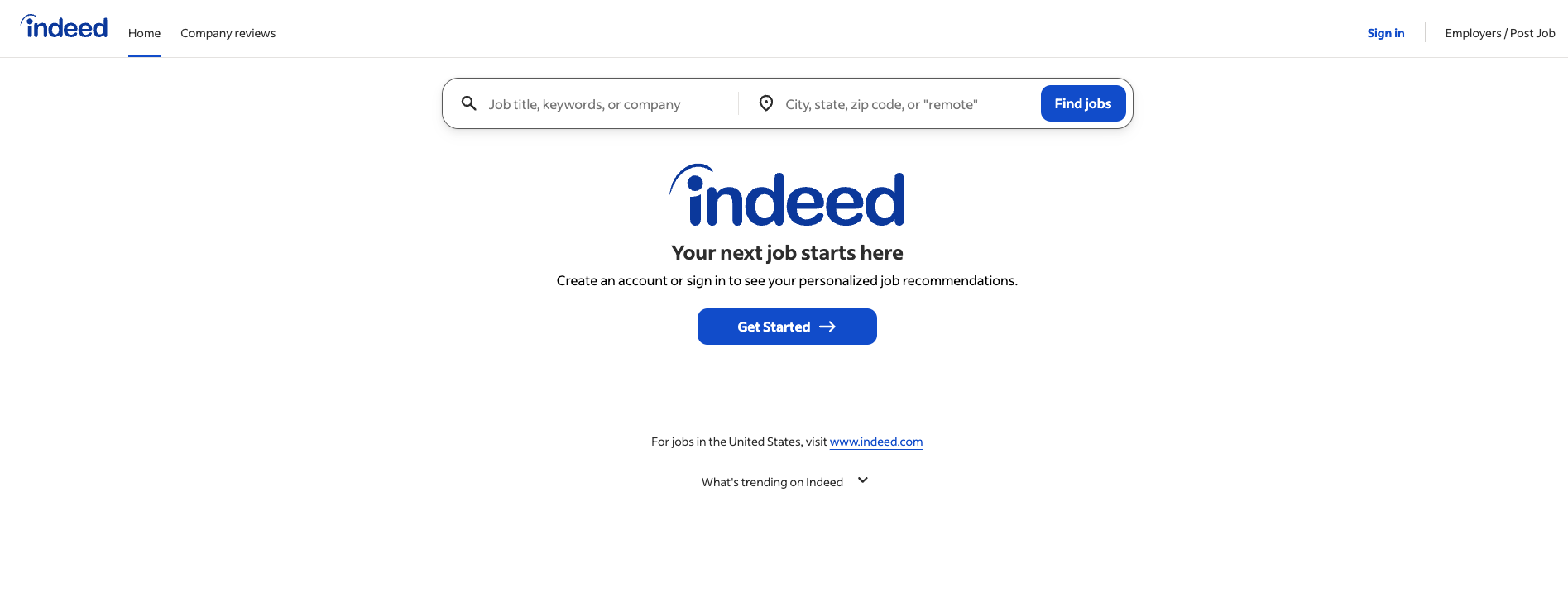
Task: Click the magnifying glass search icon
Action: click(x=469, y=103)
